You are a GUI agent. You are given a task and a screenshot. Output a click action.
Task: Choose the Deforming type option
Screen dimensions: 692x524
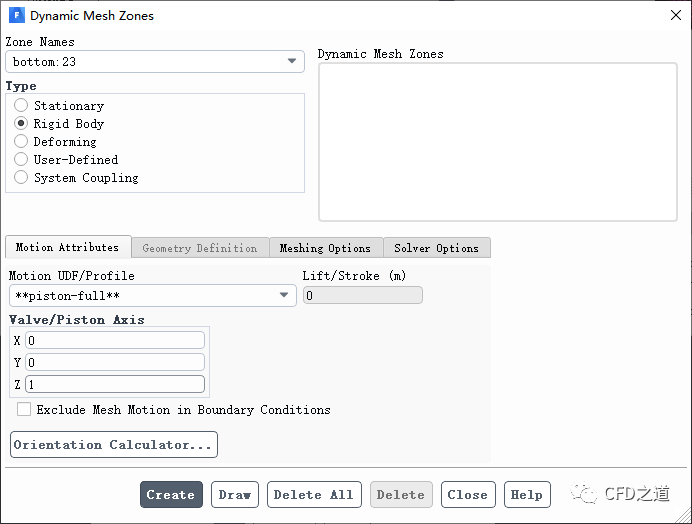click(21, 142)
